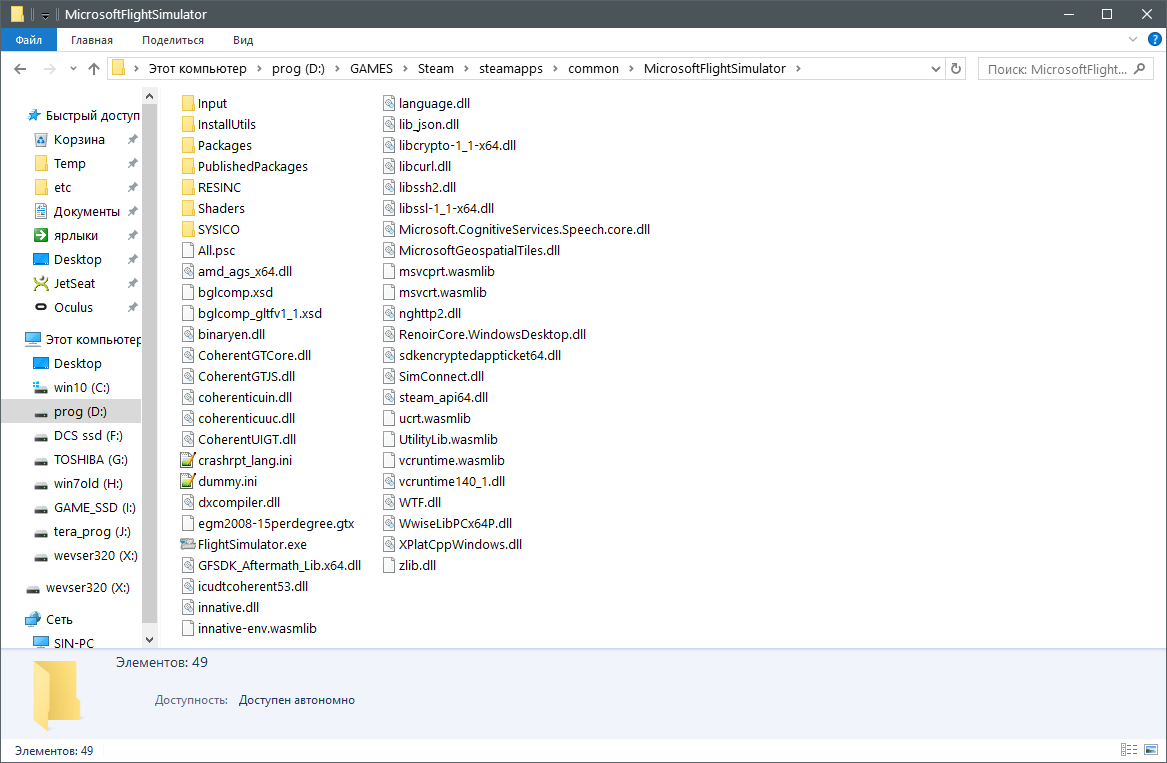The width and height of the screenshot is (1167, 763).
Task: Select language.dll file icon
Action: click(x=389, y=103)
